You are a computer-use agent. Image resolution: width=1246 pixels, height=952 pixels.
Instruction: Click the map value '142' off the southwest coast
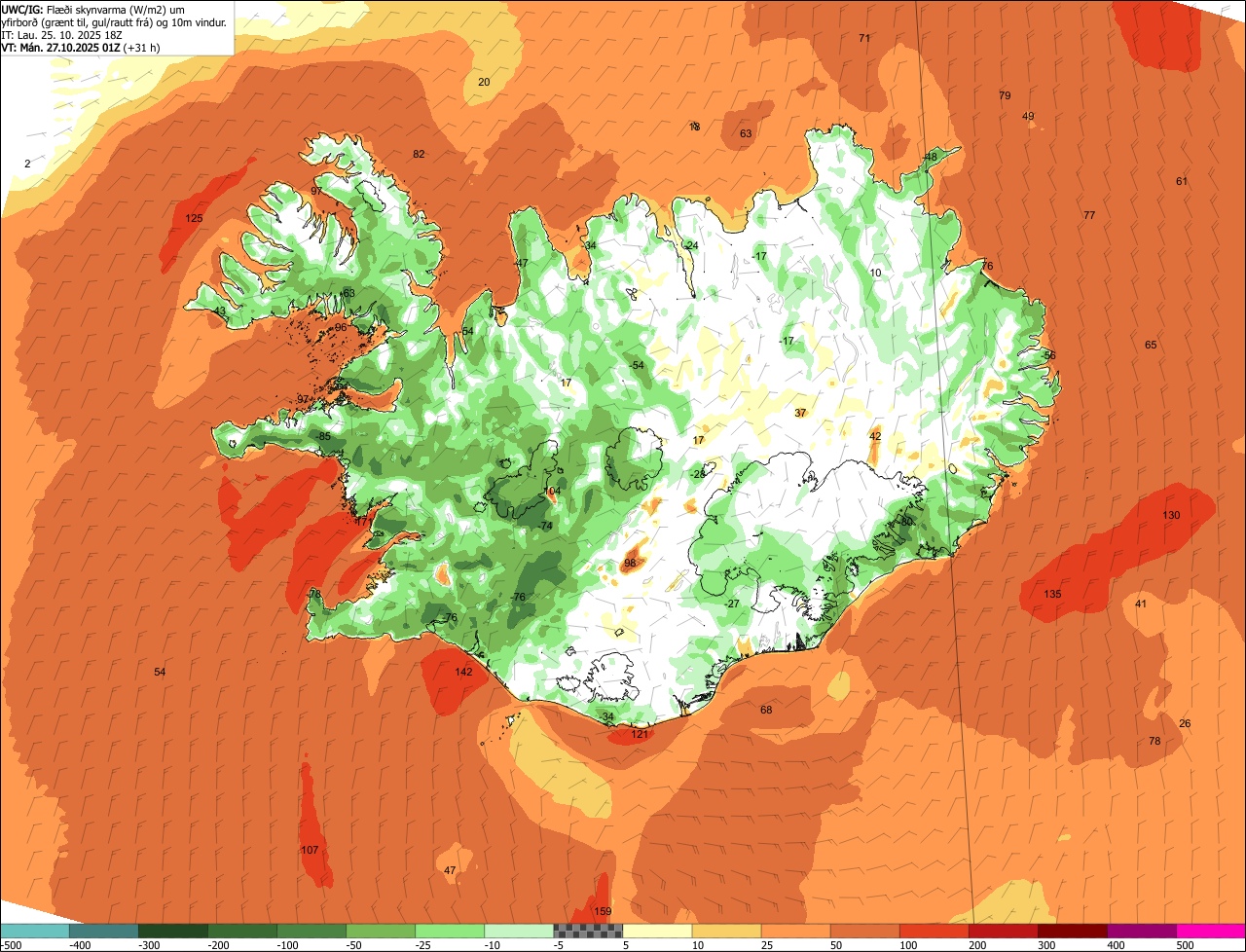(463, 672)
